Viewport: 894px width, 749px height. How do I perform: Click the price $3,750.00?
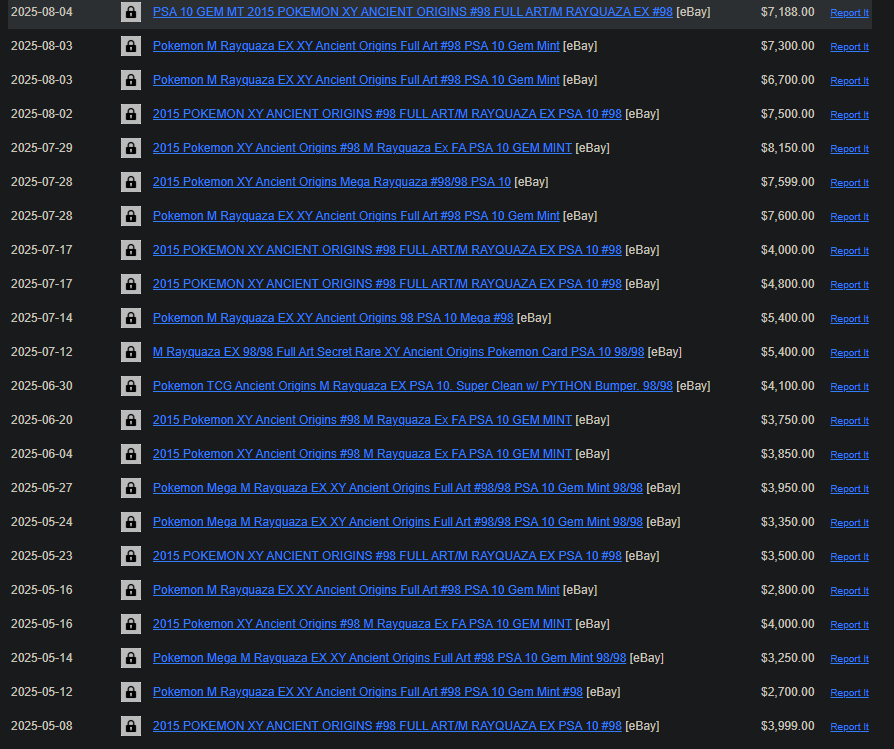[x=787, y=420]
